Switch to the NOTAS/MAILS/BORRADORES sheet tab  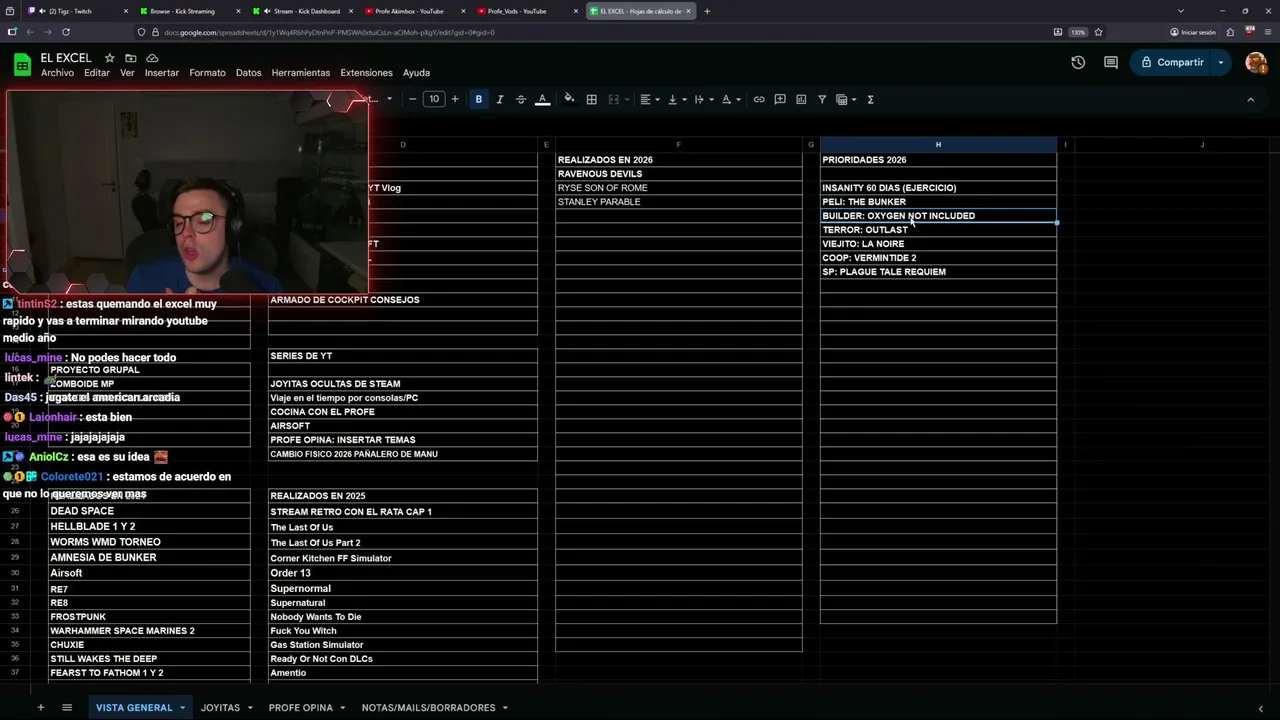(x=428, y=707)
